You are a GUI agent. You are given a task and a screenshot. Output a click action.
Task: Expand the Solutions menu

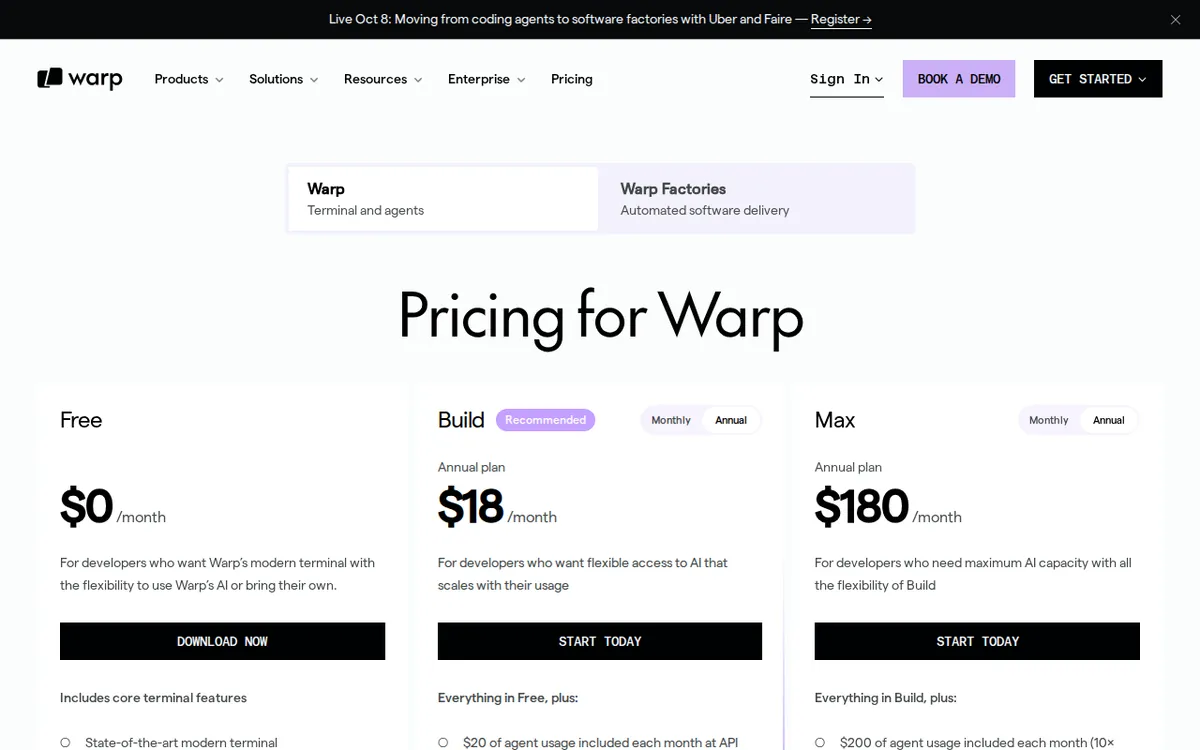pyautogui.click(x=284, y=79)
